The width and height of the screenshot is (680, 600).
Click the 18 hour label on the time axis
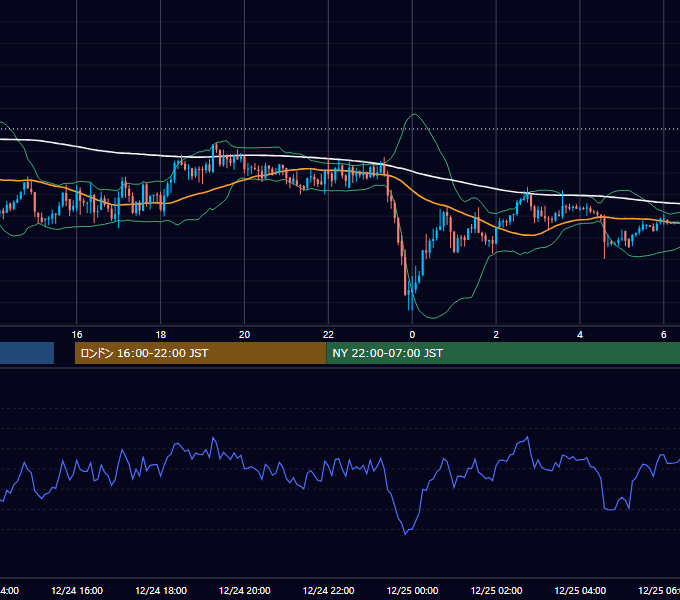tap(160, 335)
